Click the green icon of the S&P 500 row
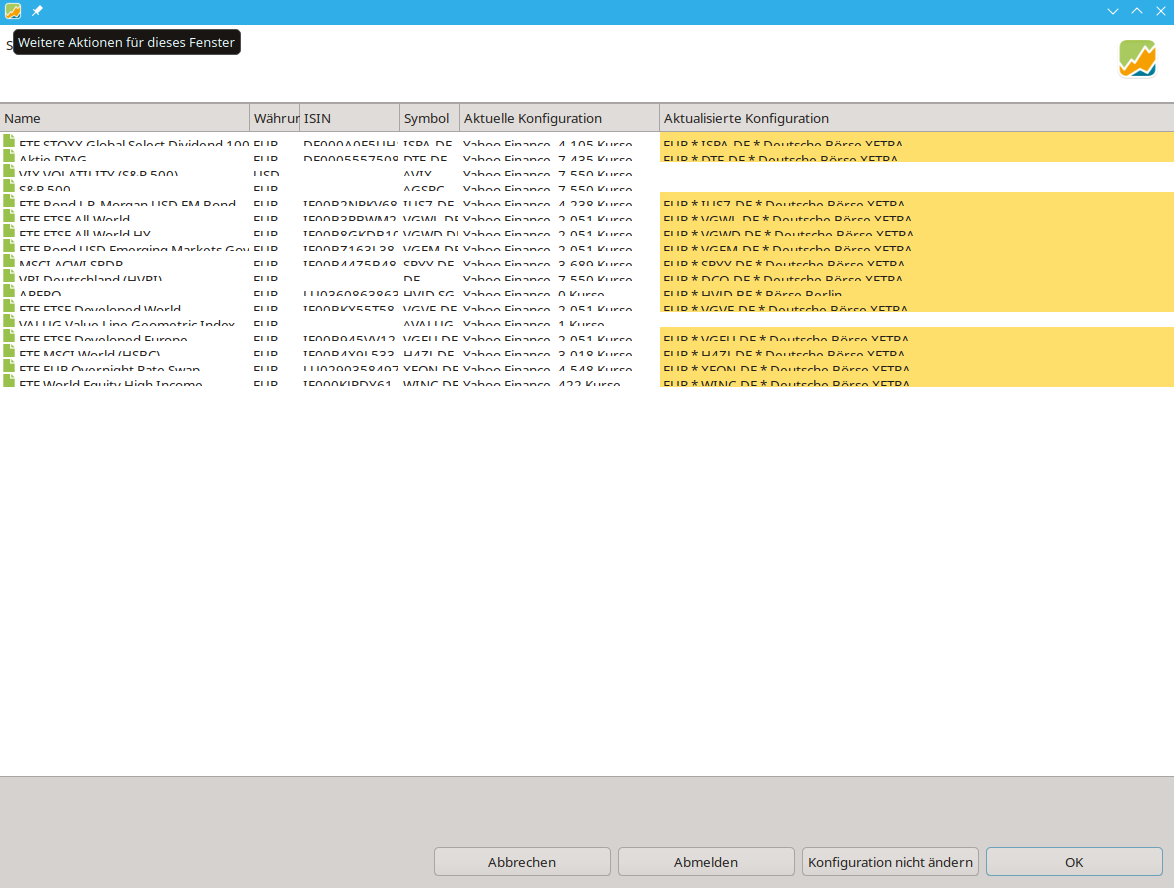 point(10,187)
